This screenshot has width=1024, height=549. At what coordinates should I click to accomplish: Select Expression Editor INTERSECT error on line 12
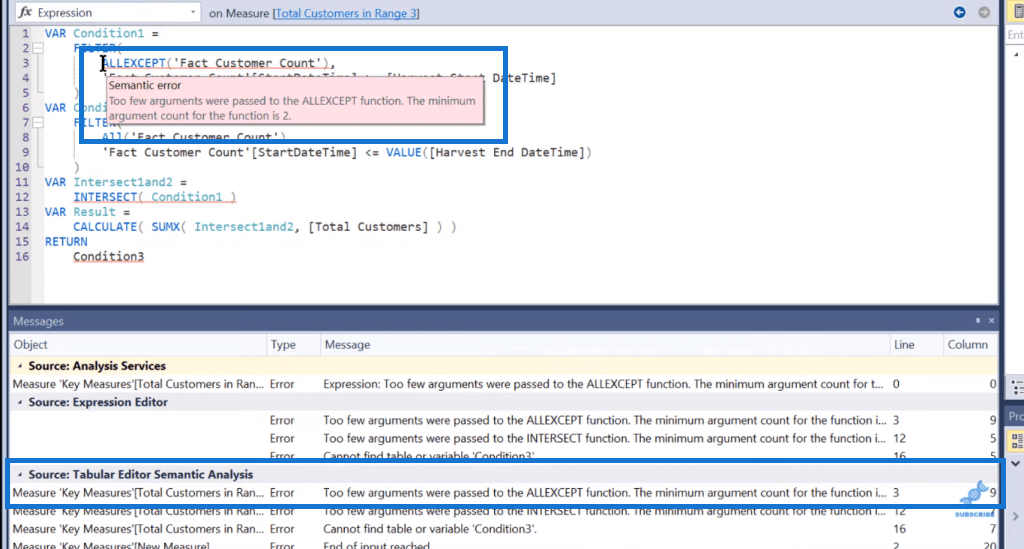(504, 439)
